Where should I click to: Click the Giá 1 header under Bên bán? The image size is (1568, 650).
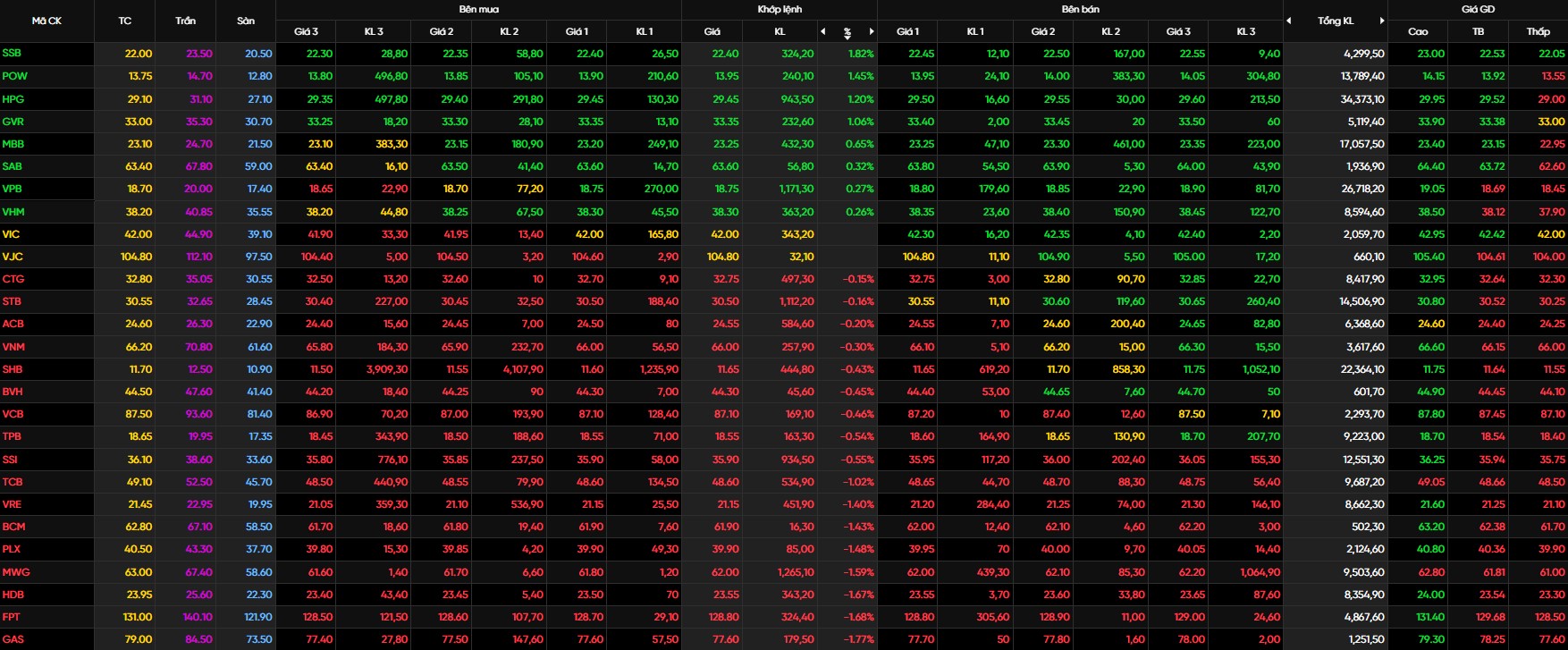click(x=907, y=31)
